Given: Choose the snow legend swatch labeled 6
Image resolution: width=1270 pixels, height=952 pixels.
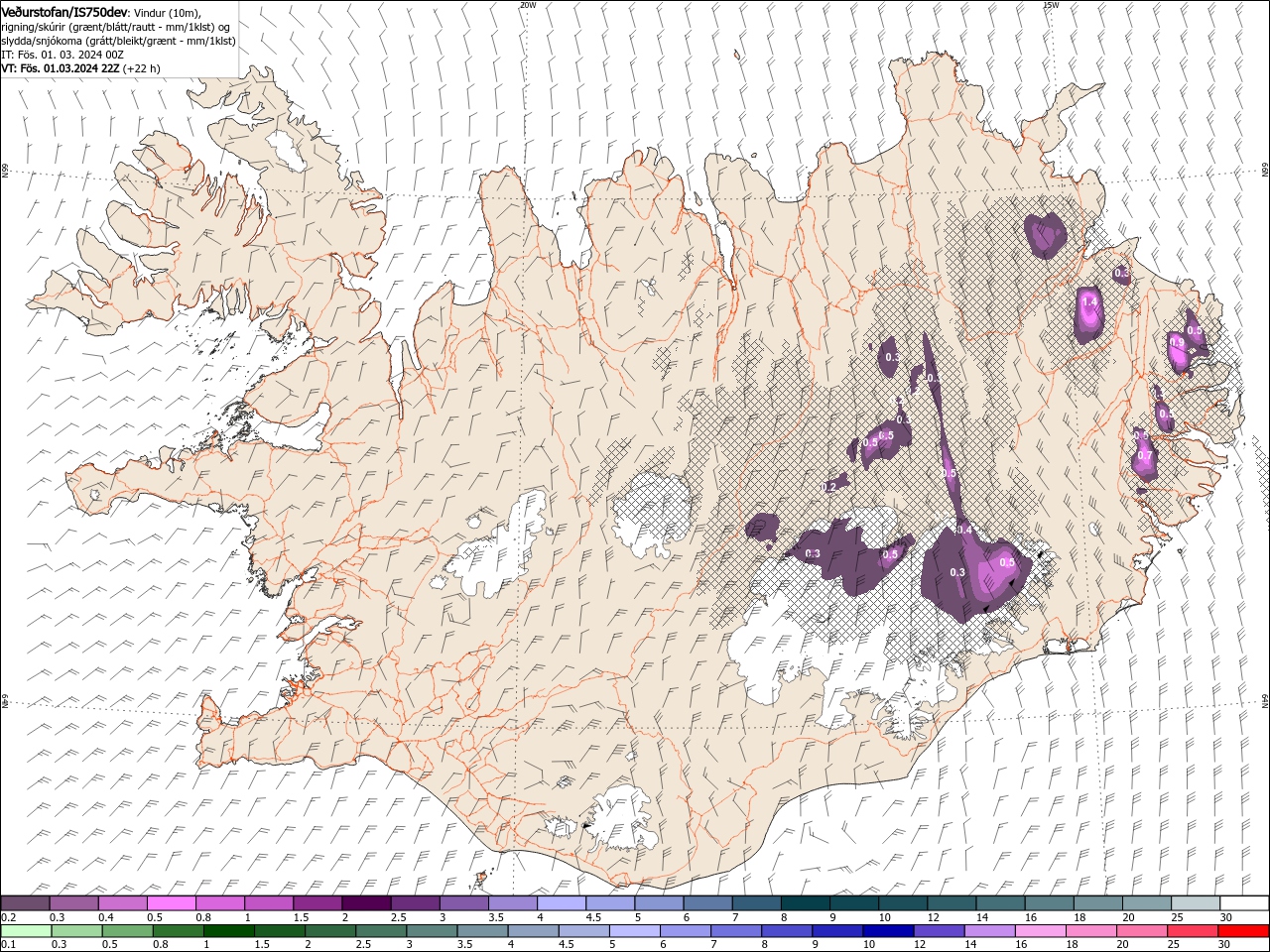Looking at the screenshot, I should pyautogui.click(x=708, y=903).
